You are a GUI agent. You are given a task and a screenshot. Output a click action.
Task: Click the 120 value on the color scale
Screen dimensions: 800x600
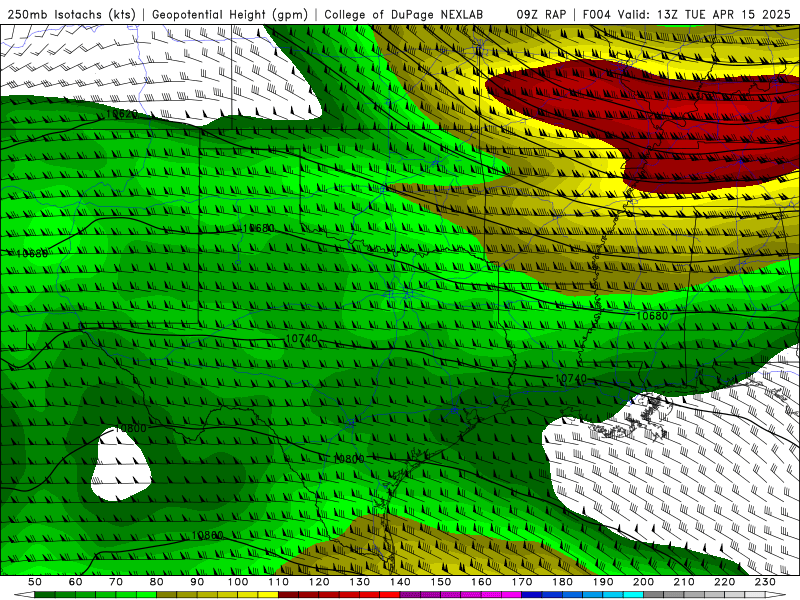[x=319, y=582]
